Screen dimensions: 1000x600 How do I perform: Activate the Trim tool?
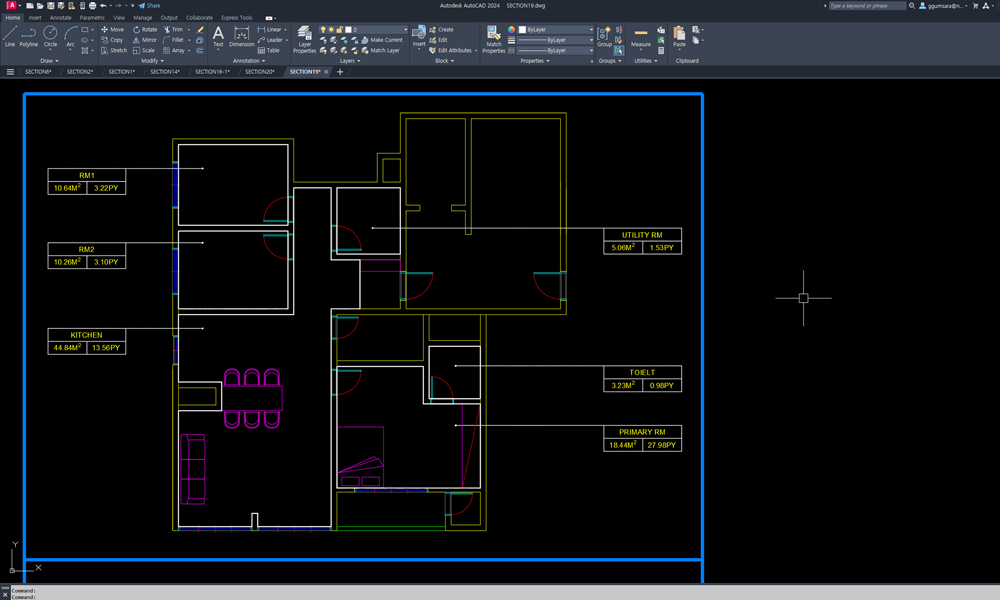coord(173,29)
